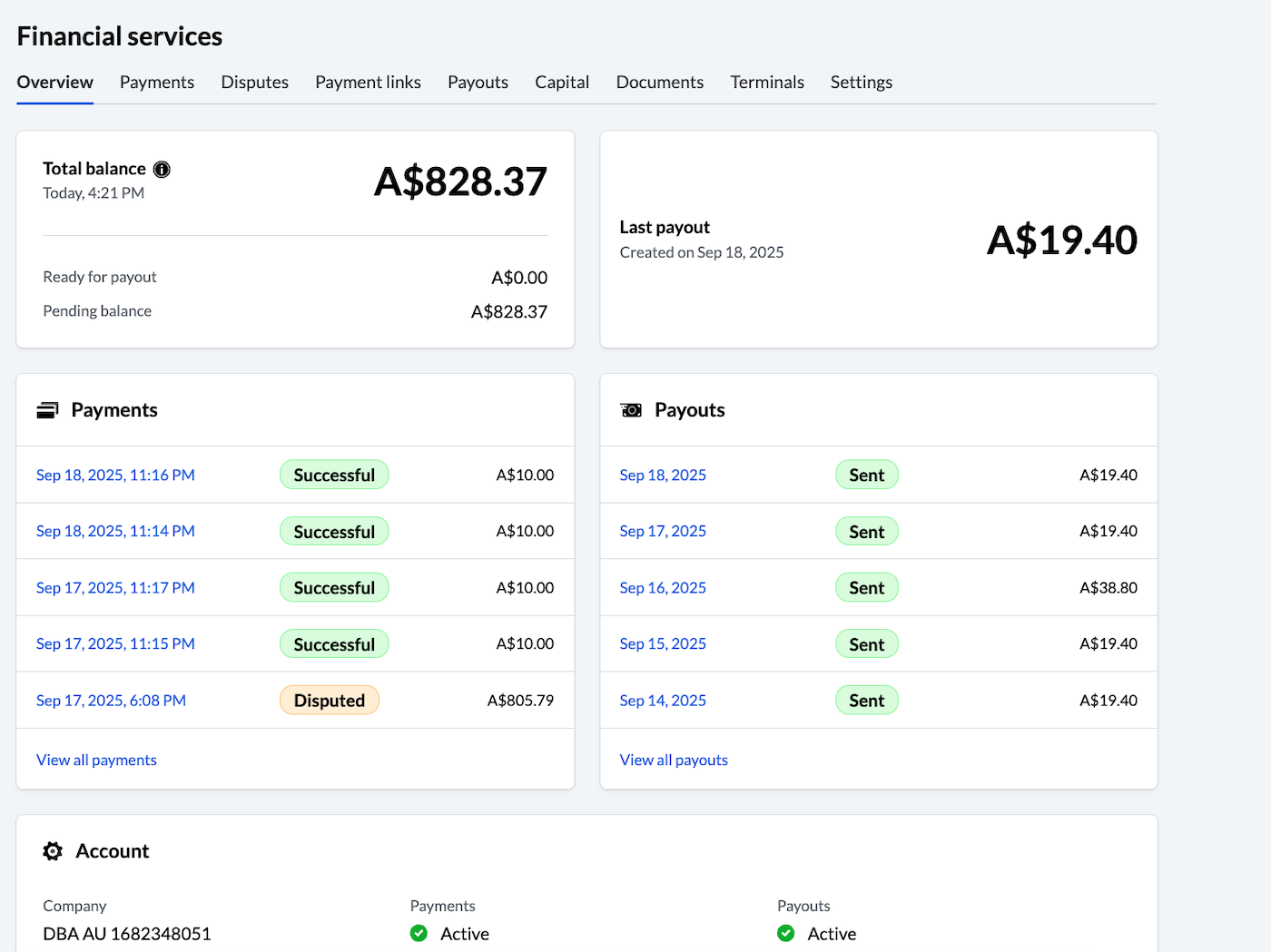Viewport: 1271px width, 952px height.
Task: Open the Payouts tab
Action: pos(478,82)
